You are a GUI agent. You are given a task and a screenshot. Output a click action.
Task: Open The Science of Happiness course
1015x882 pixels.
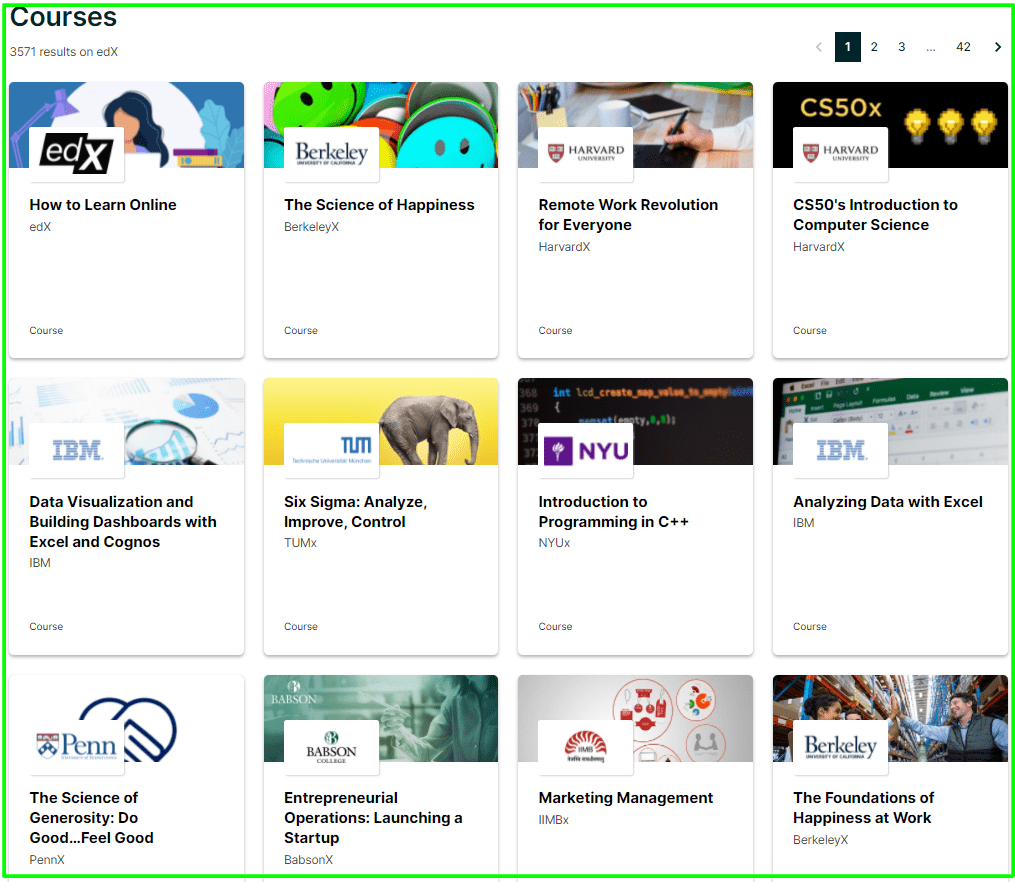[x=379, y=205]
